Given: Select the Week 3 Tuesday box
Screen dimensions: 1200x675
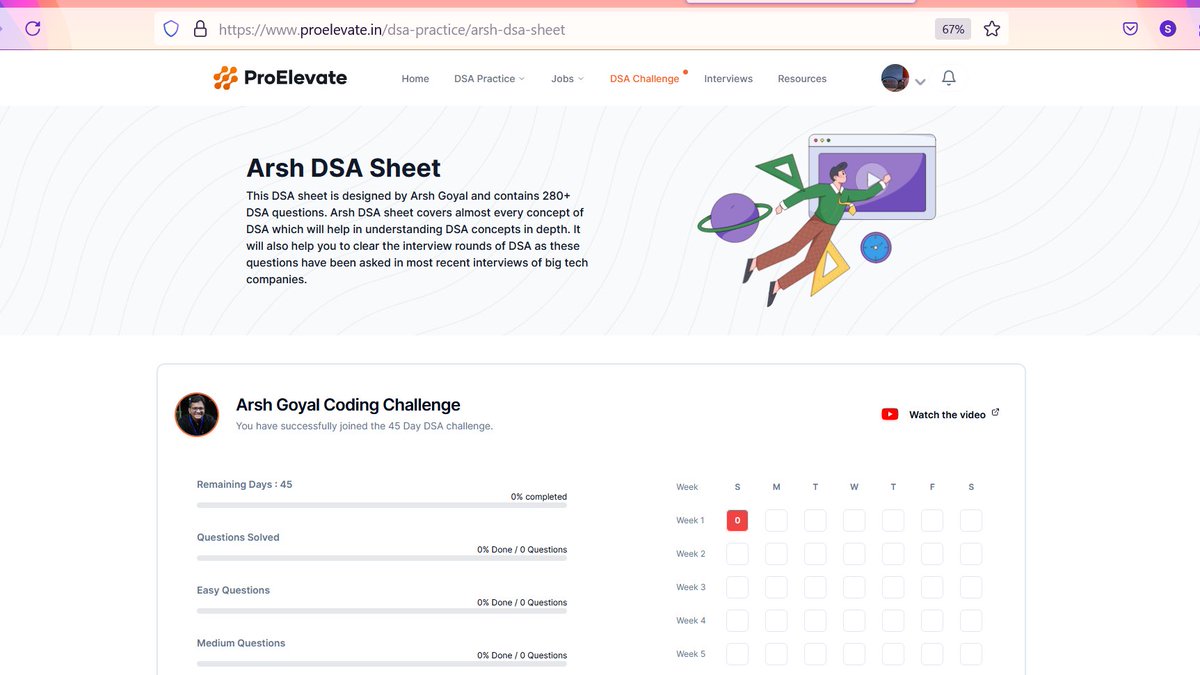Looking at the screenshot, I should point(815,587).
